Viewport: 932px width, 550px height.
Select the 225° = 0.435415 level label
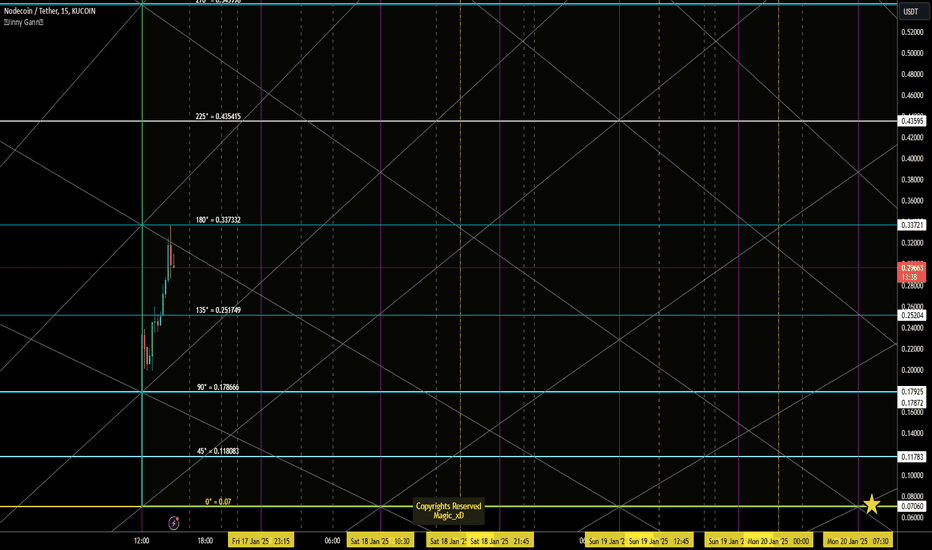[218, 117]
